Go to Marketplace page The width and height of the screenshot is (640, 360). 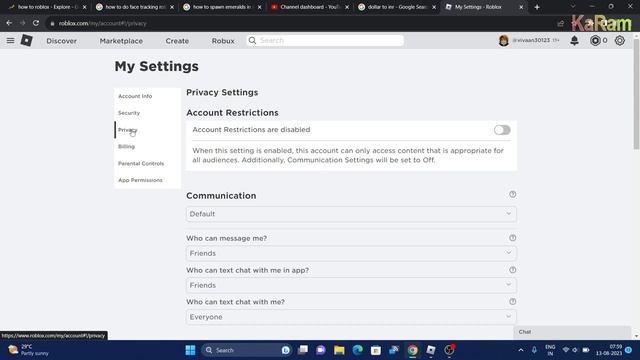(121, 41)
